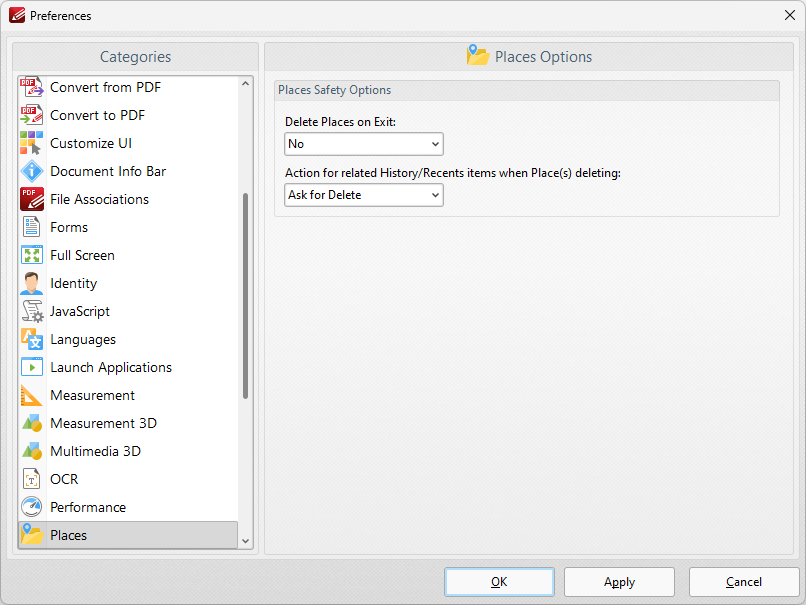Click the Apply button
806x605 pixels.
619,582
